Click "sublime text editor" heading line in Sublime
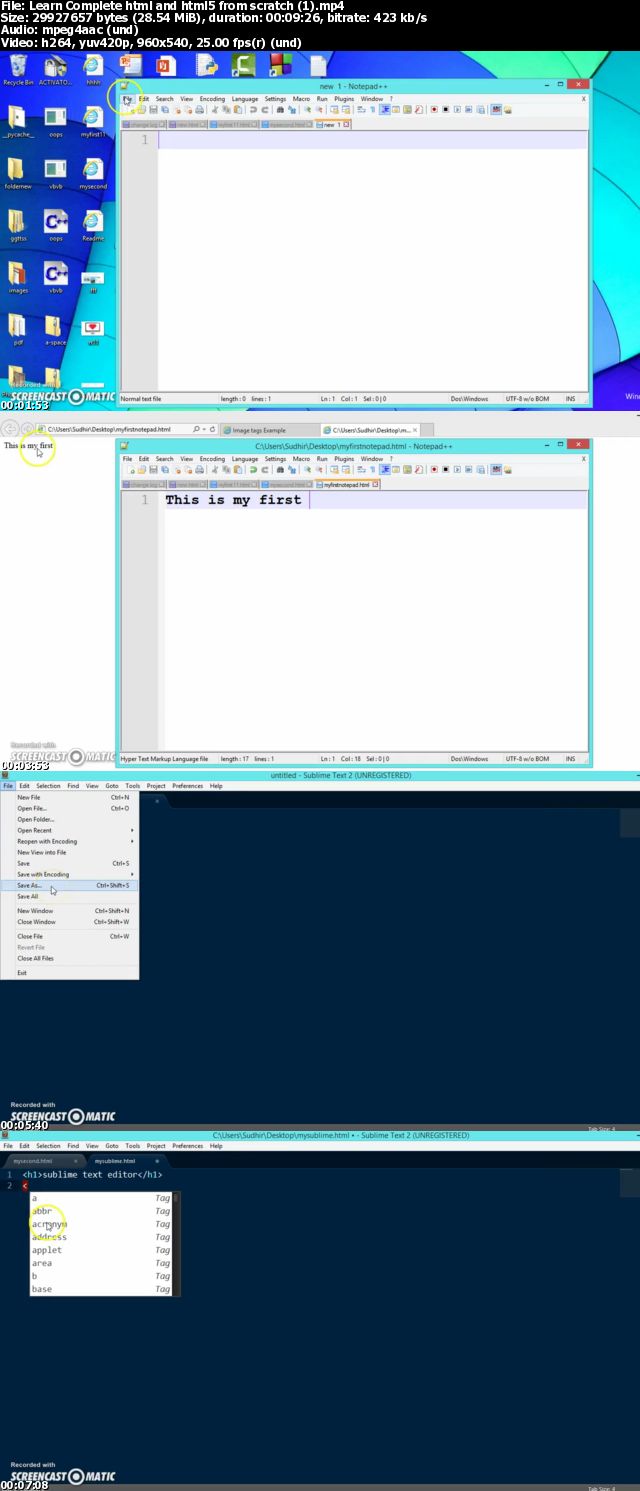Image resolution: width=640 pixels, height=1491 pixels. click(x=92, y=1174)
